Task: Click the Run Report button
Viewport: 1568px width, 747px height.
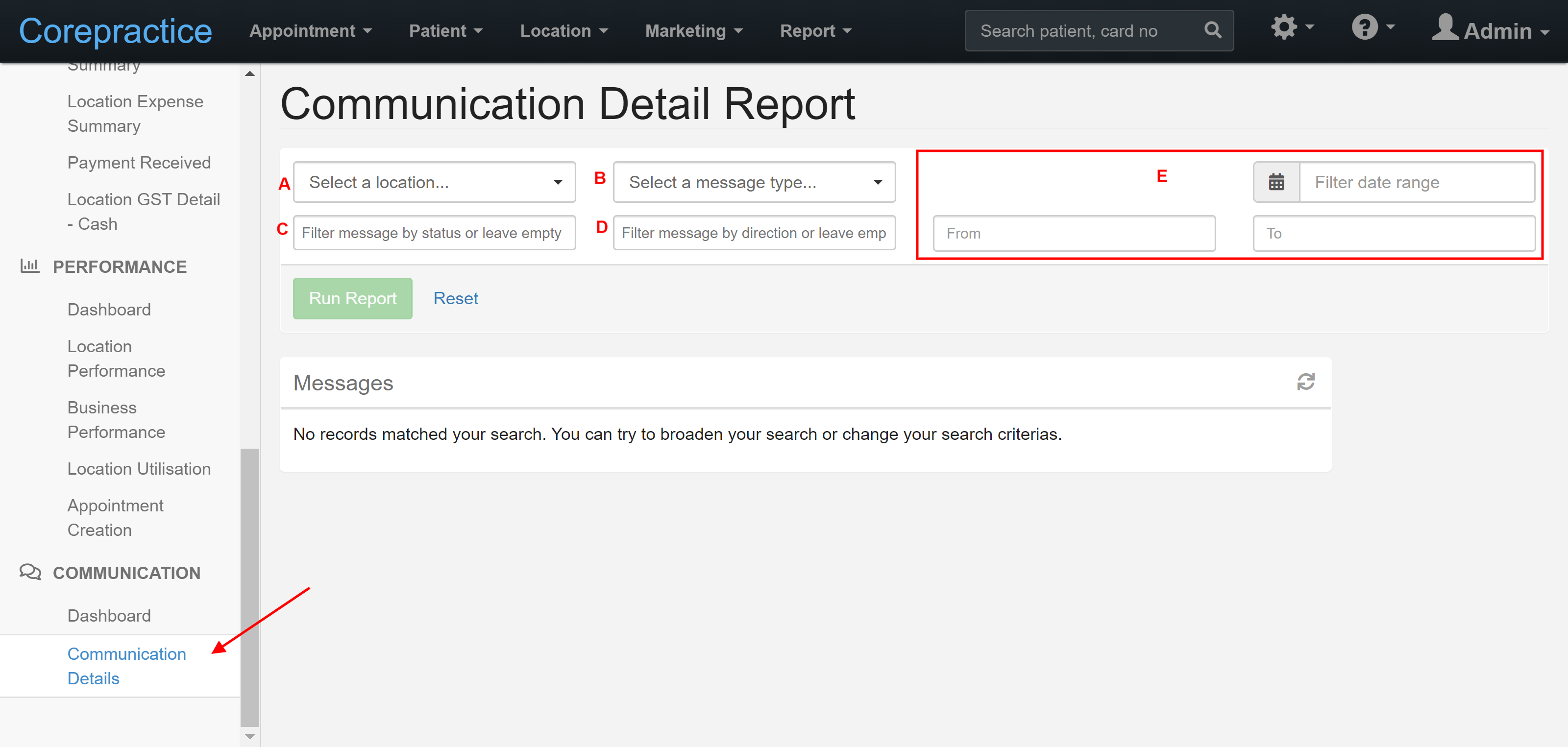Action: point(352,298)
